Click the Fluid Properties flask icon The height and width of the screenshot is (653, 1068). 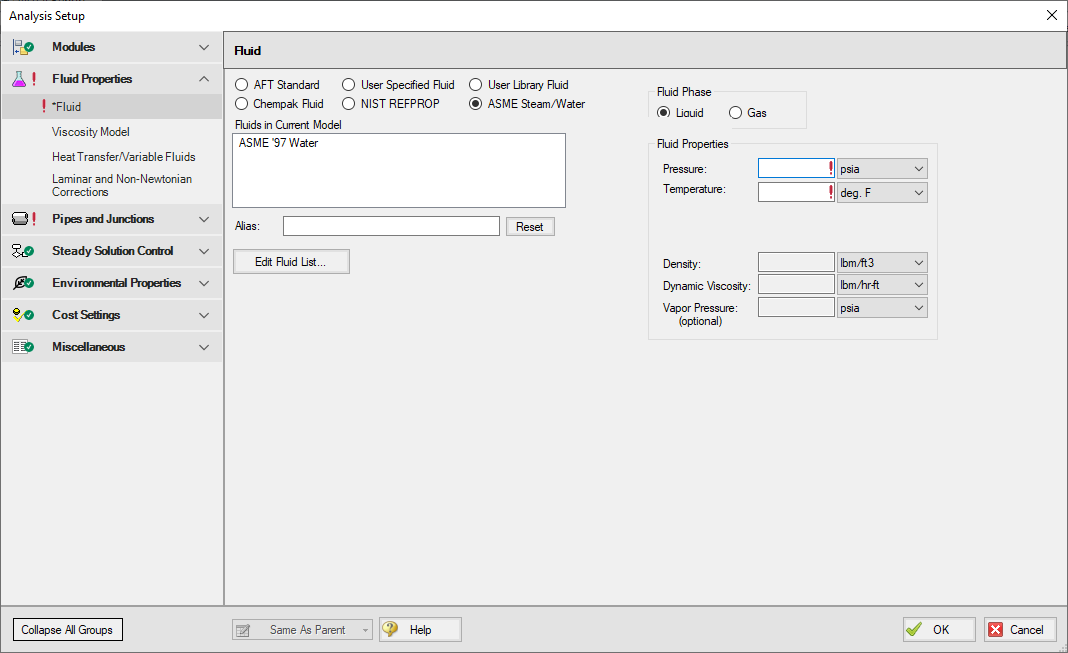coord(20,79)
